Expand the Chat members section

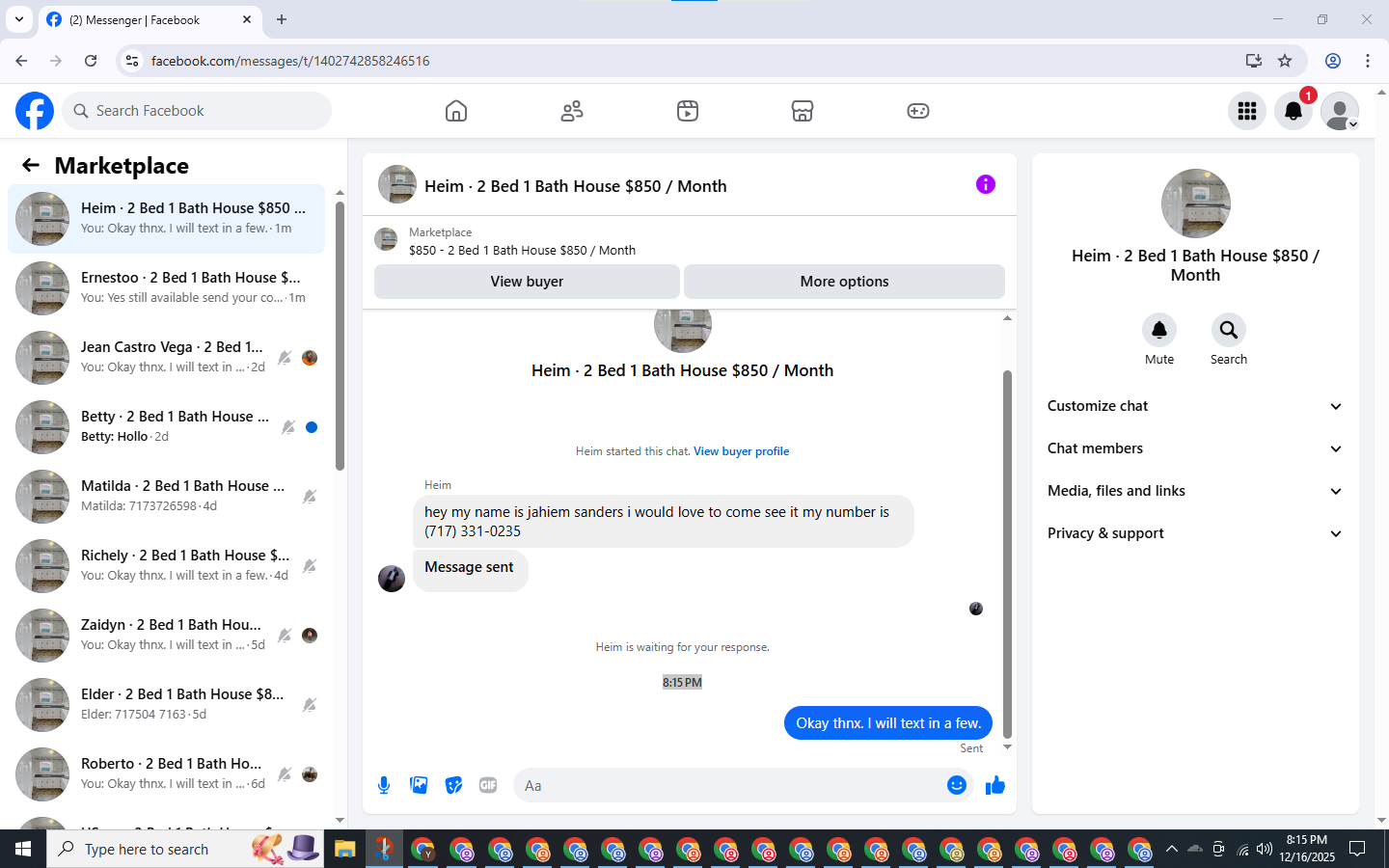[x=1195, y=448]
